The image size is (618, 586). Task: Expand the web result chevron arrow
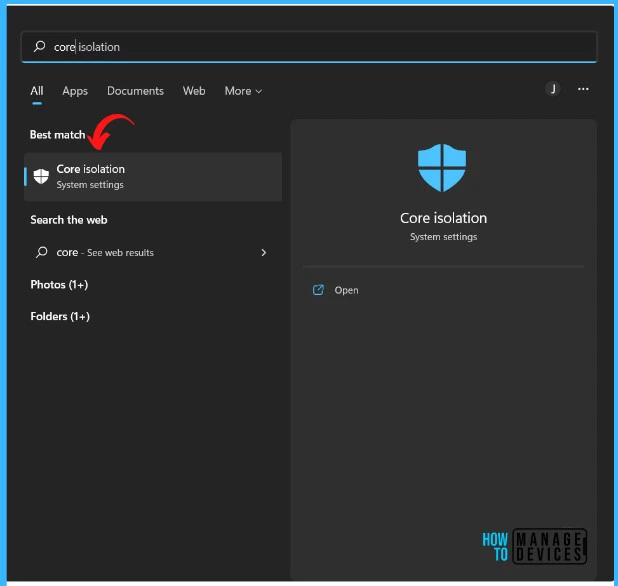(264, 252)
